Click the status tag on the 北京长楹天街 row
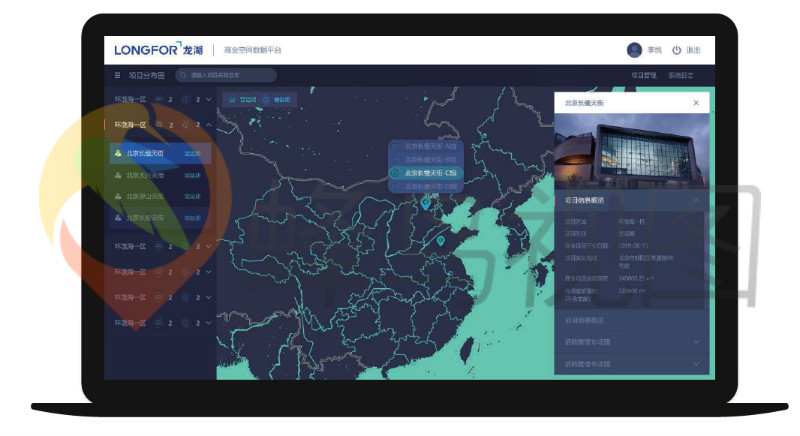The width and height of the screenshot is (800, 436). pos(192,153)
